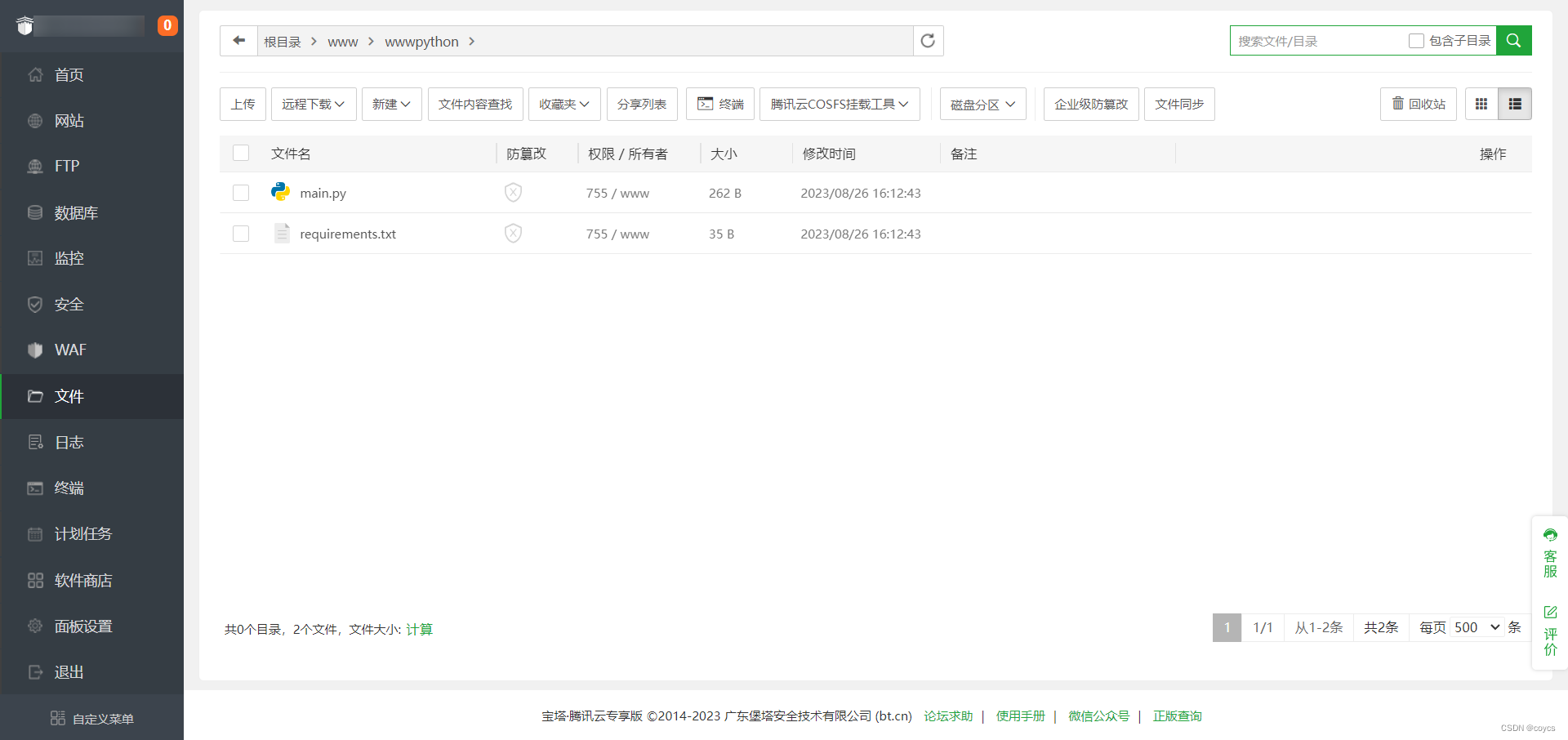
Task: Open customer service (客服) widget
Action: (1550, 553)
